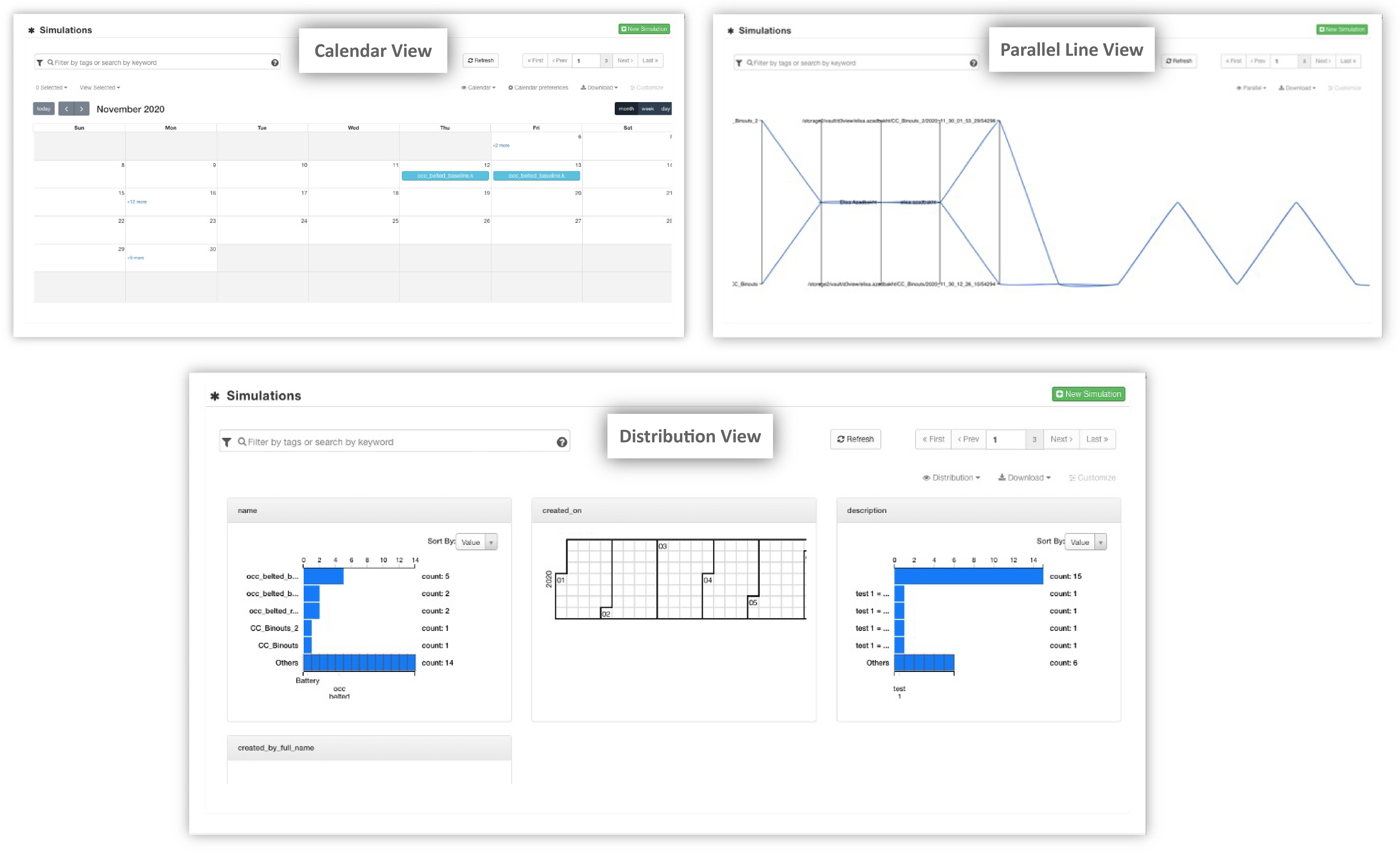Click New Simulation in Parallel Line View
1400x854 pixels.
1342,30
